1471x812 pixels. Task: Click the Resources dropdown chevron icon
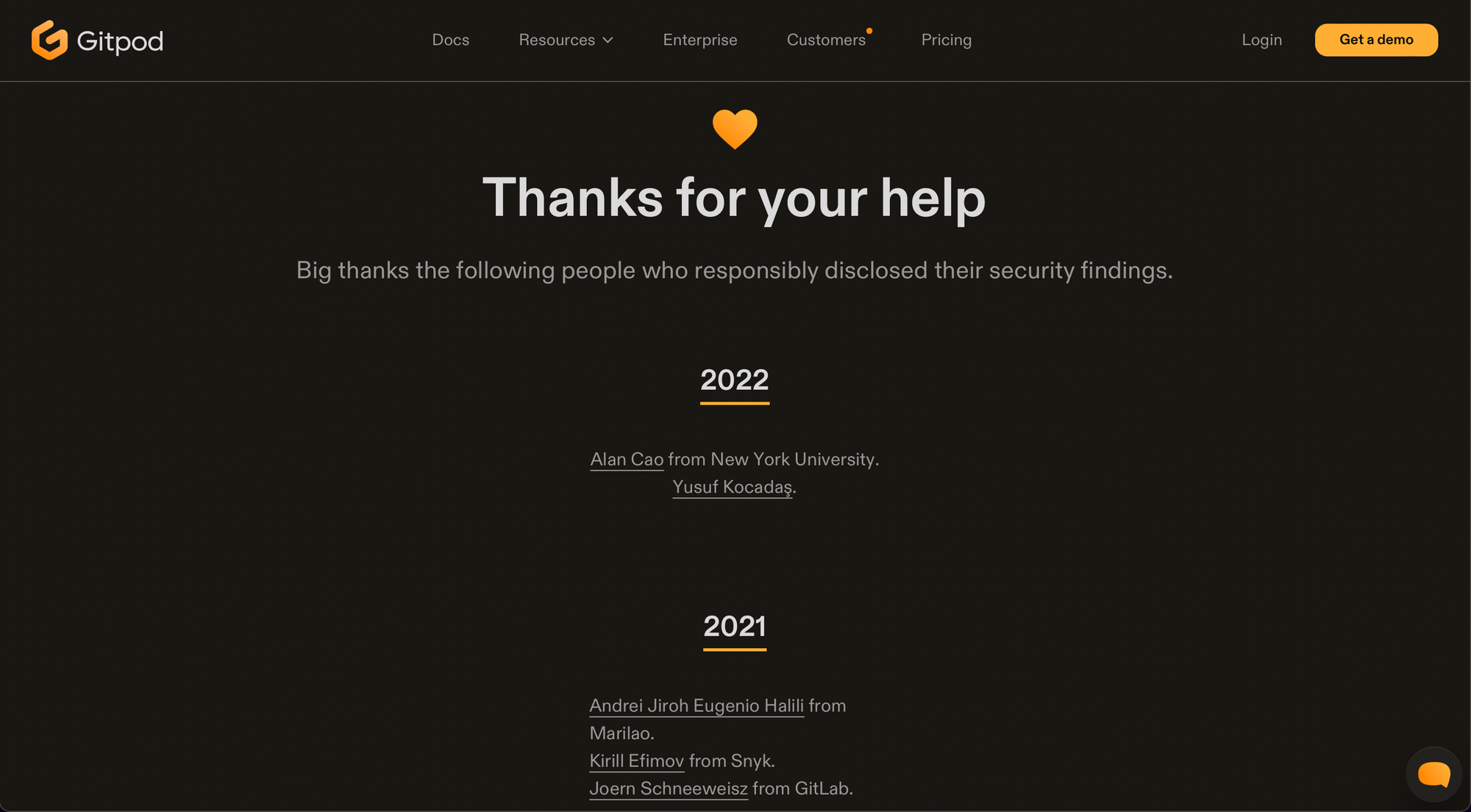click(608, 39)
